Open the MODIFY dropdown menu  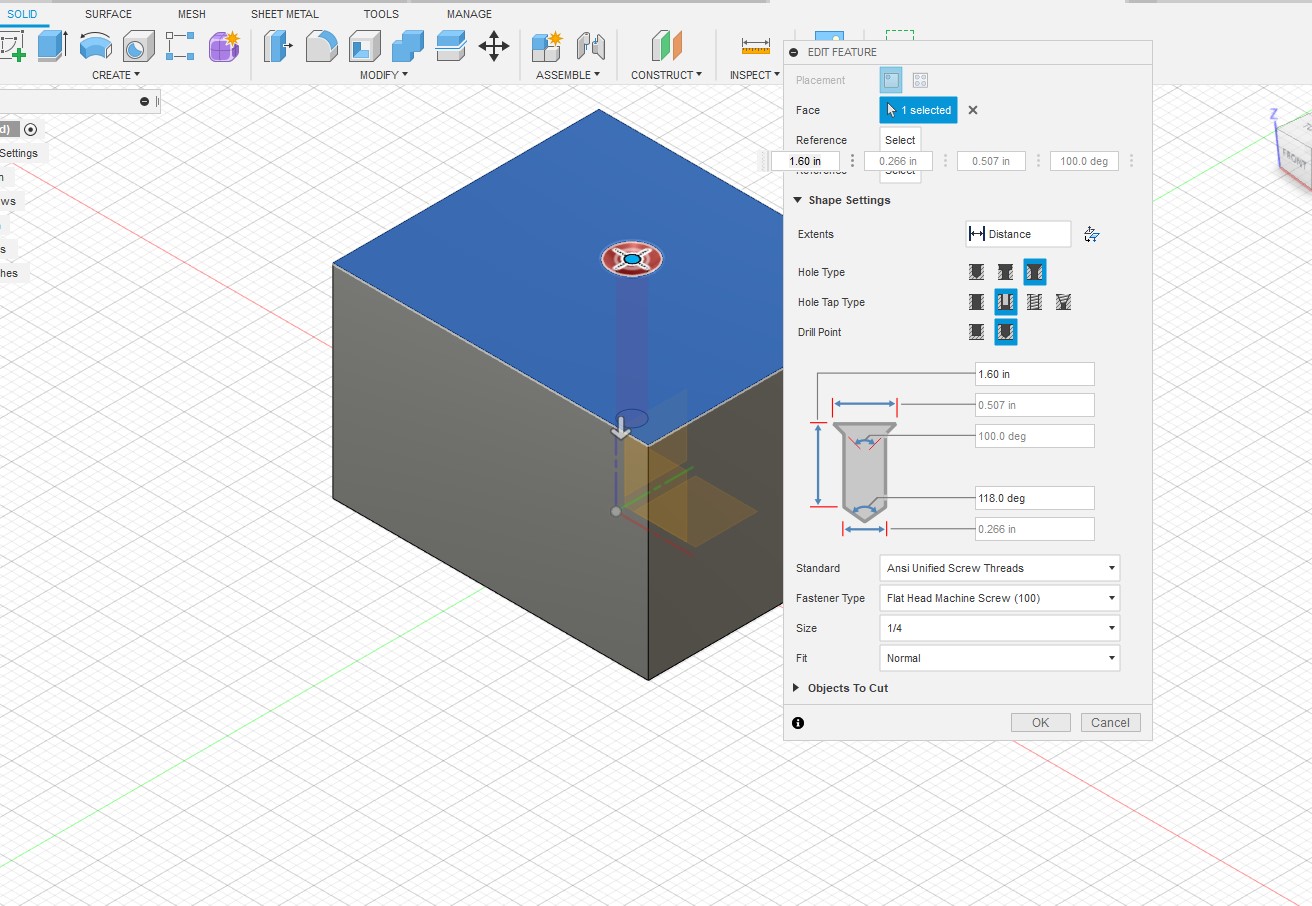(x=384, y=75)
